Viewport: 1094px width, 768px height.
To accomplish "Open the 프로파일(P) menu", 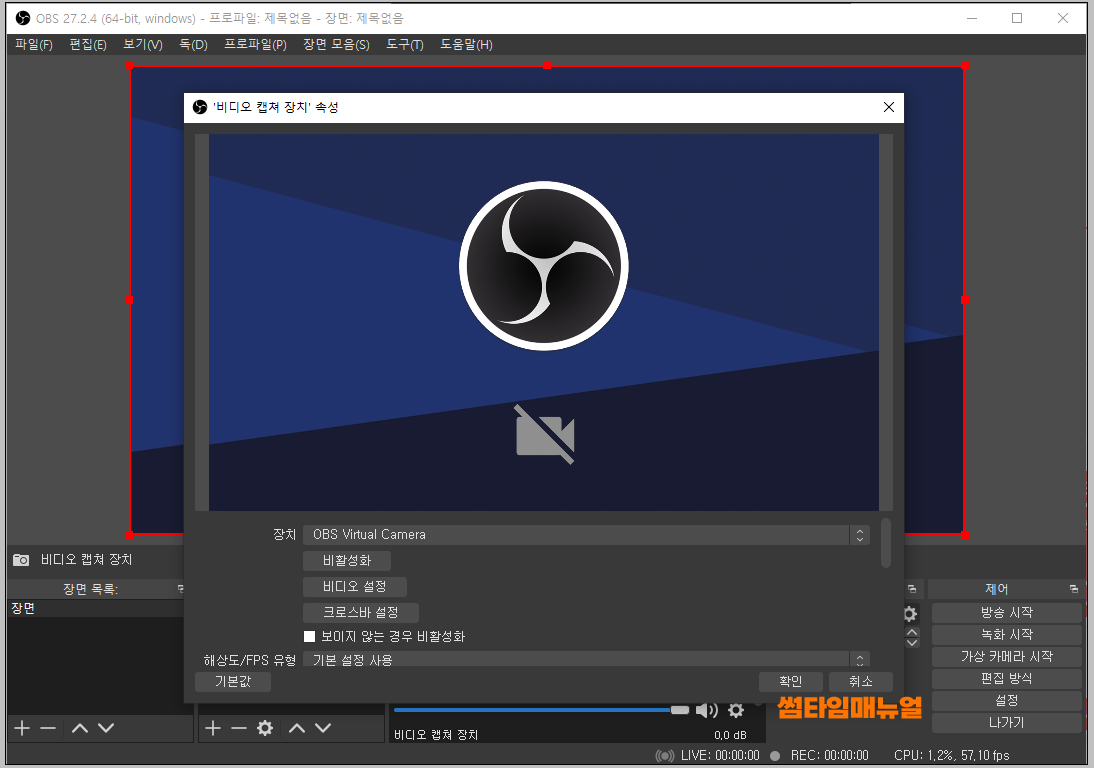I will [x=255, y=45].
